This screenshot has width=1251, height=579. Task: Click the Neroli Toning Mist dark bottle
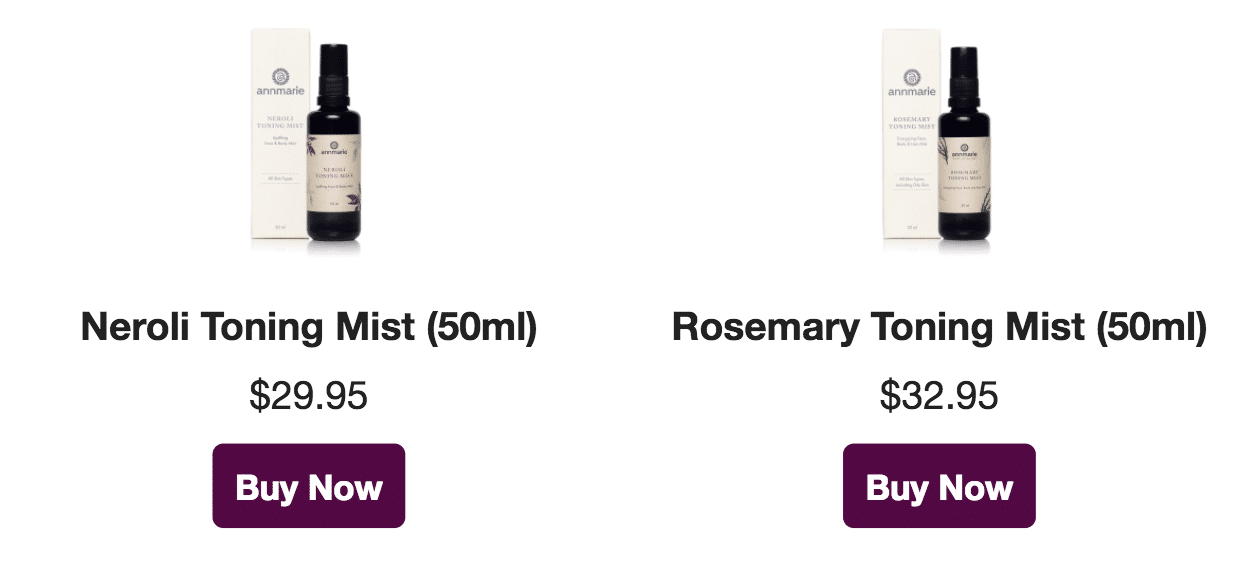tap(335, 144)
